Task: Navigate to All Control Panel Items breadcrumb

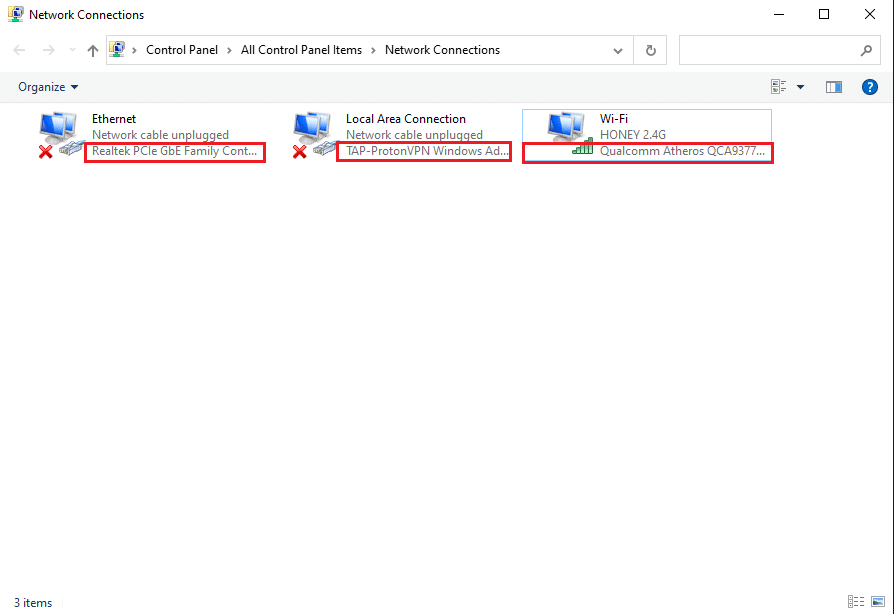Action: [301, 50]
